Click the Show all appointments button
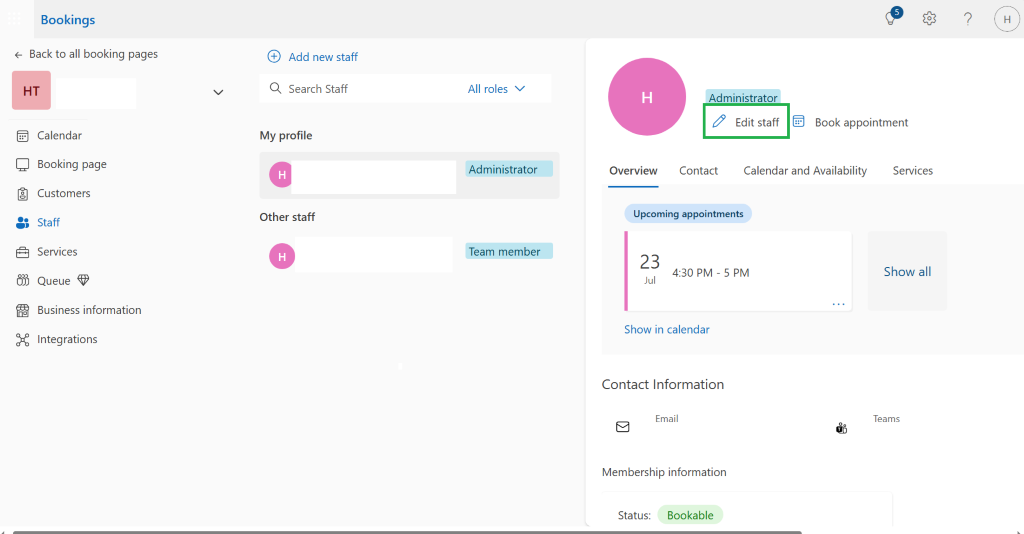This screenshot has width=1024, height=534. (907, 272)
